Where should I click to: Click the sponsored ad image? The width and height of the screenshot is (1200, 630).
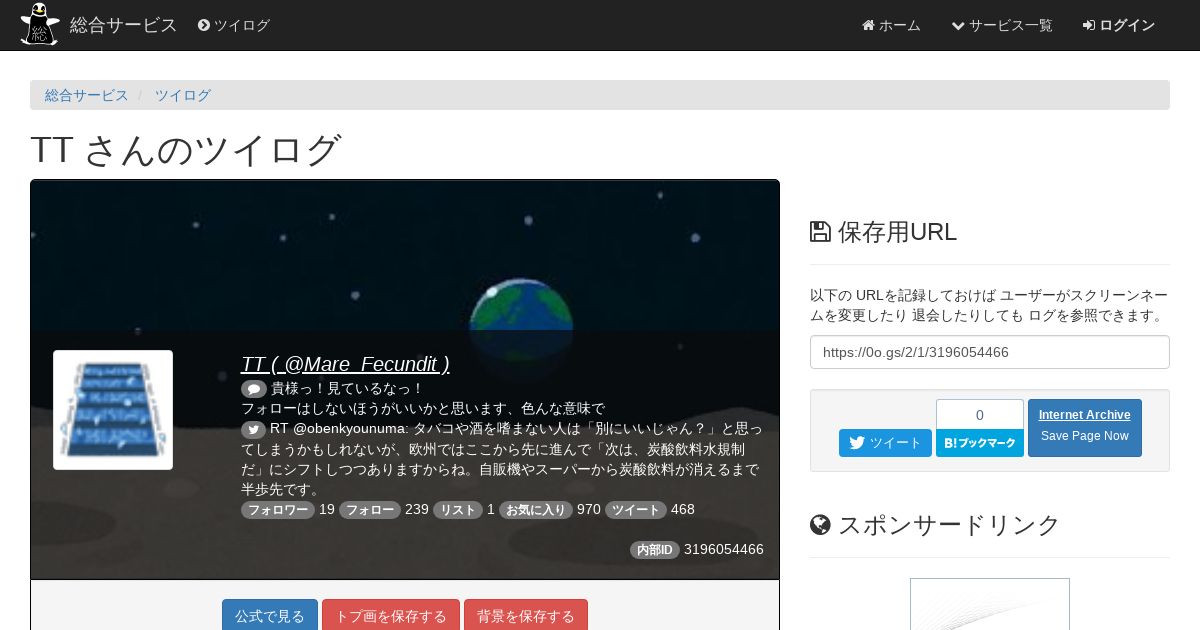[990, 604]
